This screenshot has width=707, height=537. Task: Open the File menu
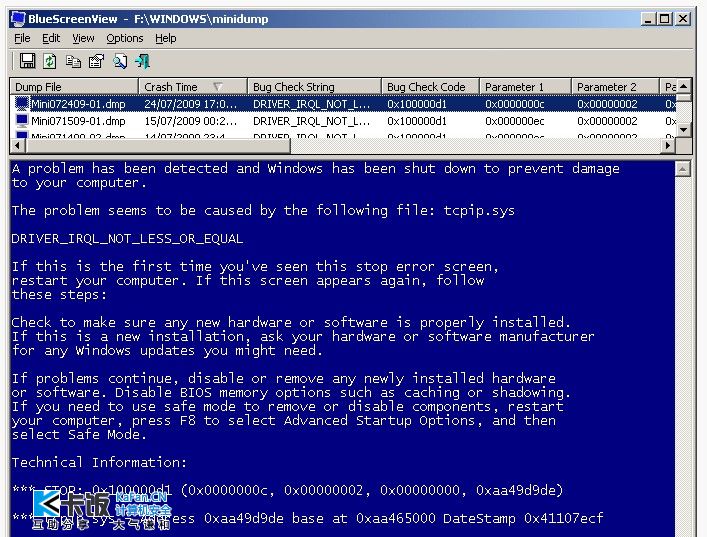(x=22, y=38)
